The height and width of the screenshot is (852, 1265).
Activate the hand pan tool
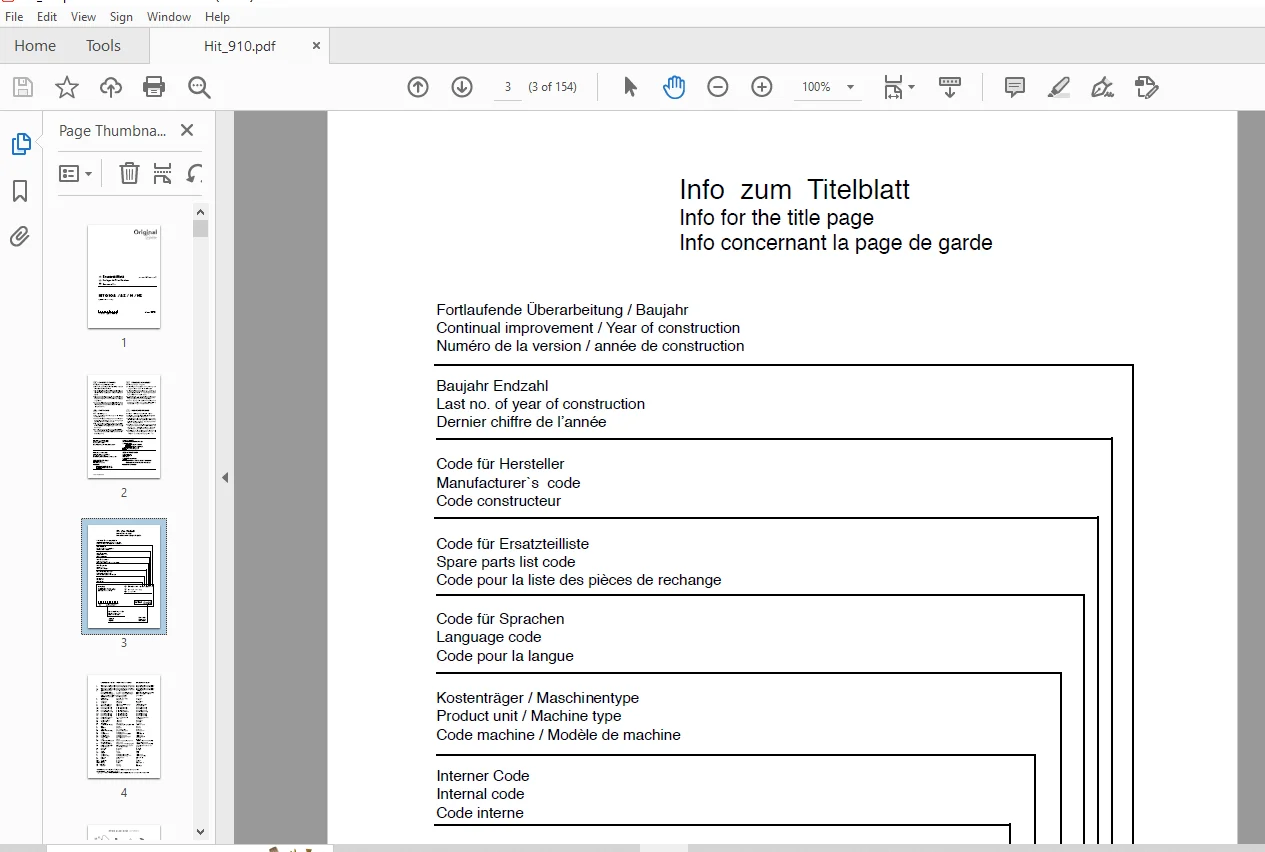[x=674, y=87]
